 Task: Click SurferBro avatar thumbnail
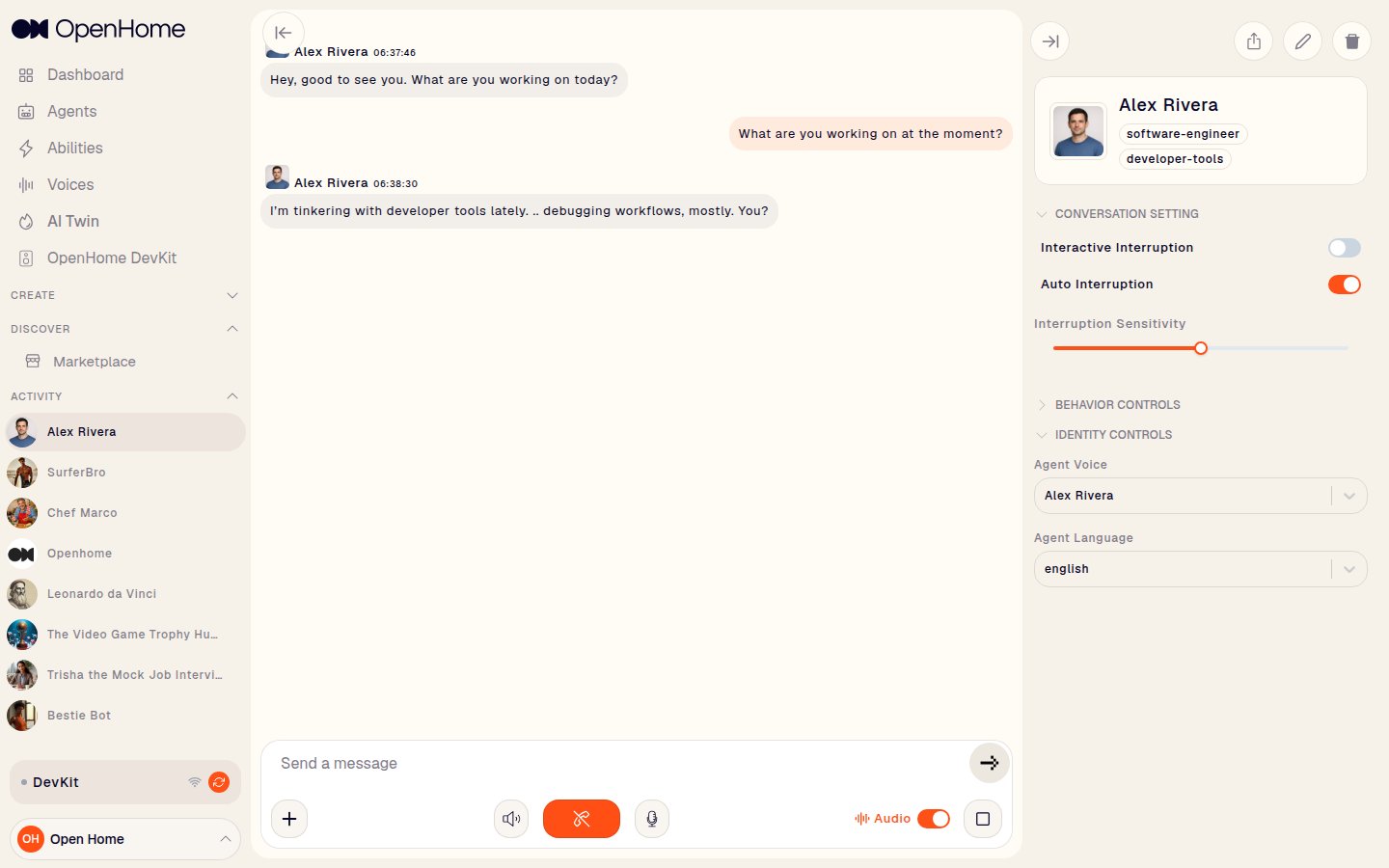(22, 473)
